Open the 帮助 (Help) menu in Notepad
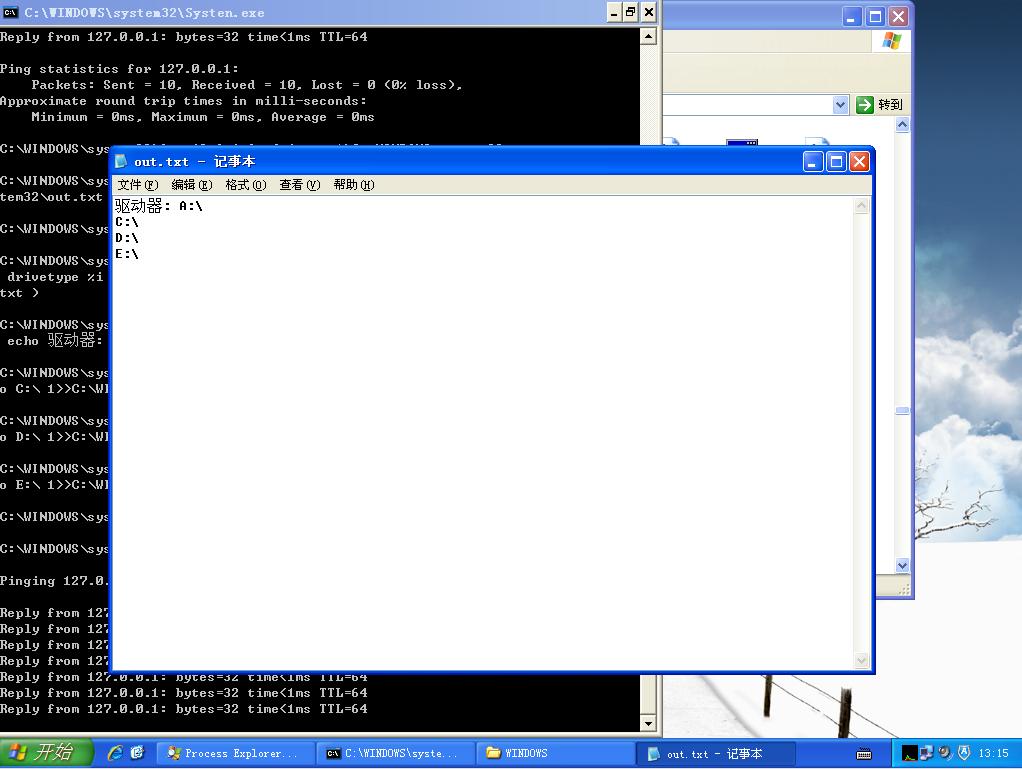 point(353,185)
